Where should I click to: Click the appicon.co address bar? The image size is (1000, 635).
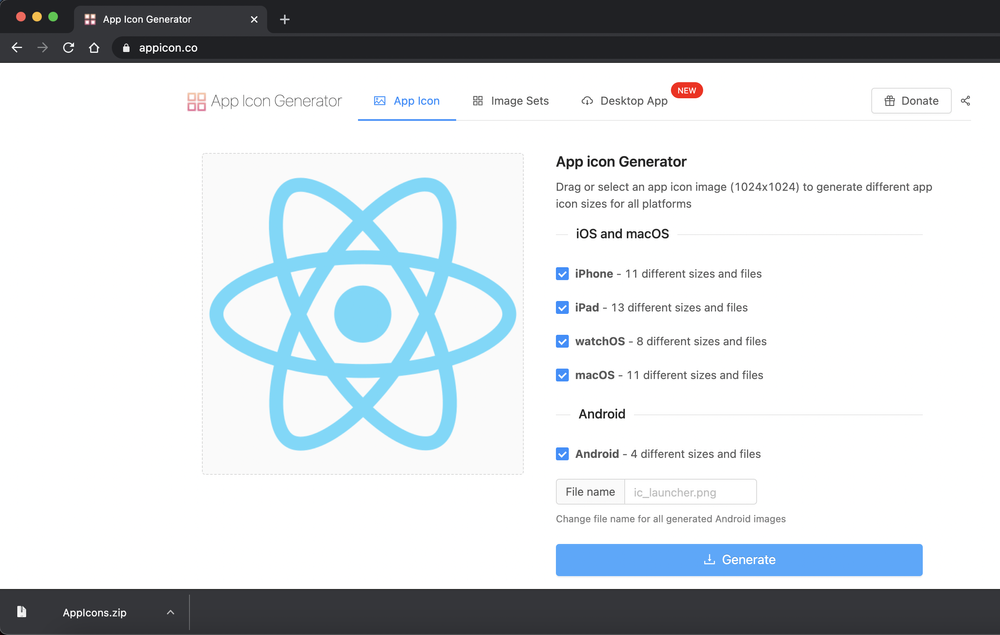tap(555, 48)
